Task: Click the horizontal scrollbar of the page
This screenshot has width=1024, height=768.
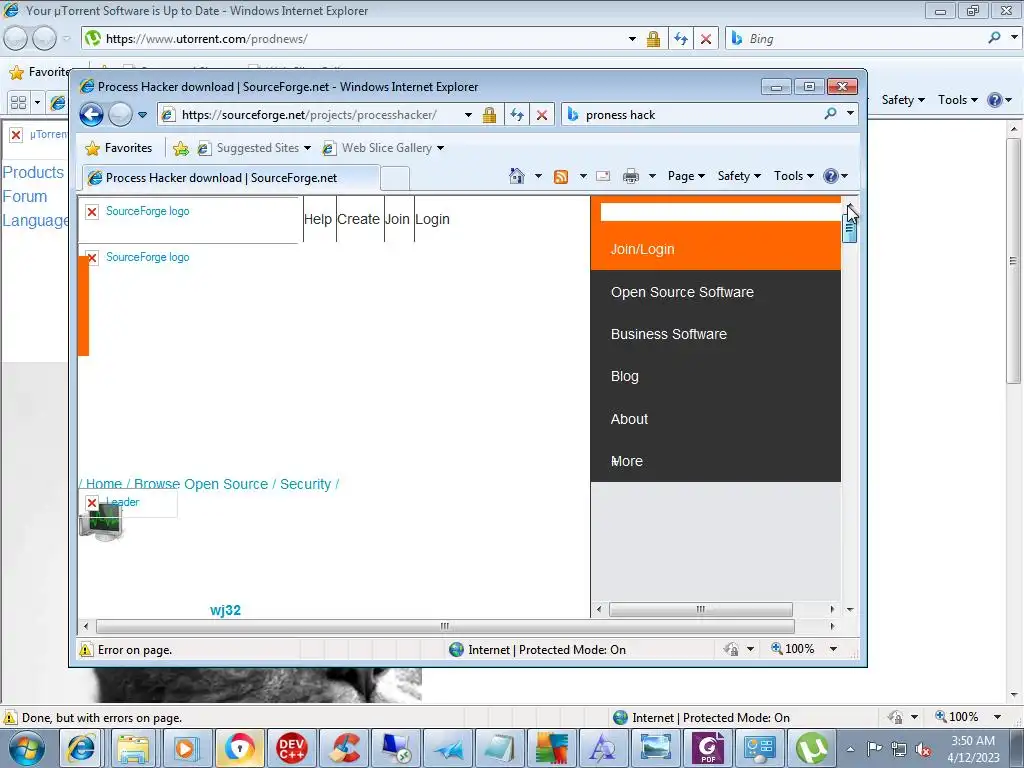Action: tap(445, 626)
